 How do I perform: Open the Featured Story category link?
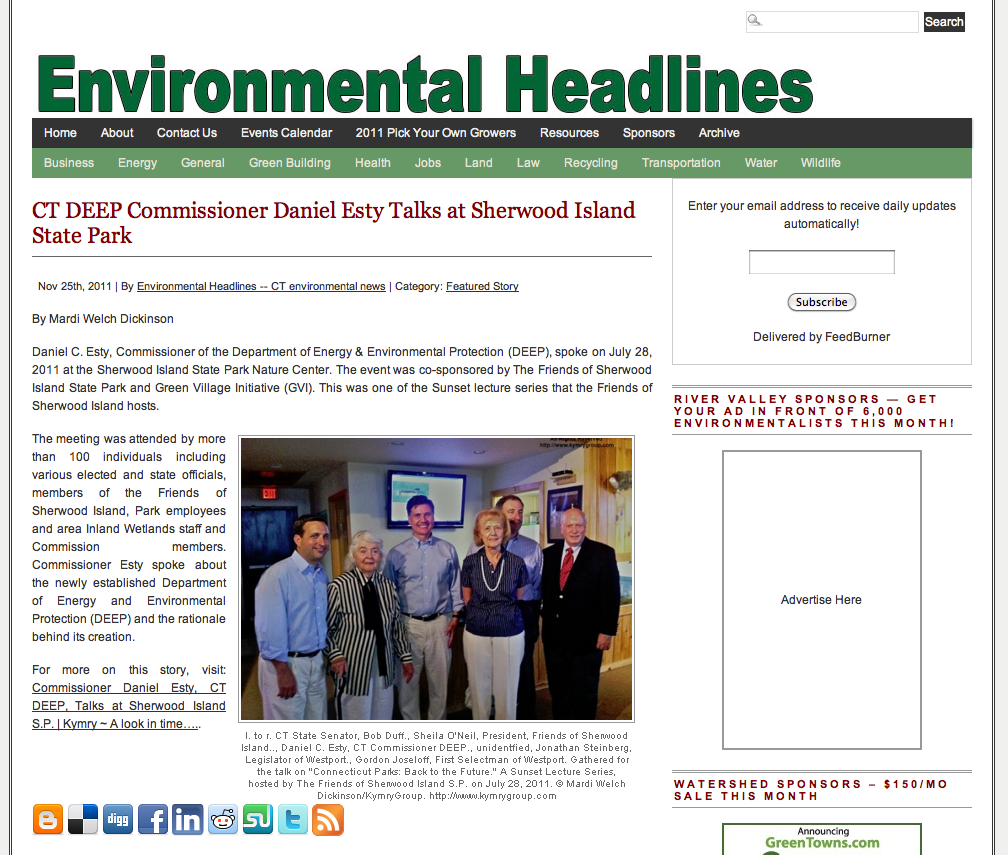pyautogui.click(x=482, y=286)
